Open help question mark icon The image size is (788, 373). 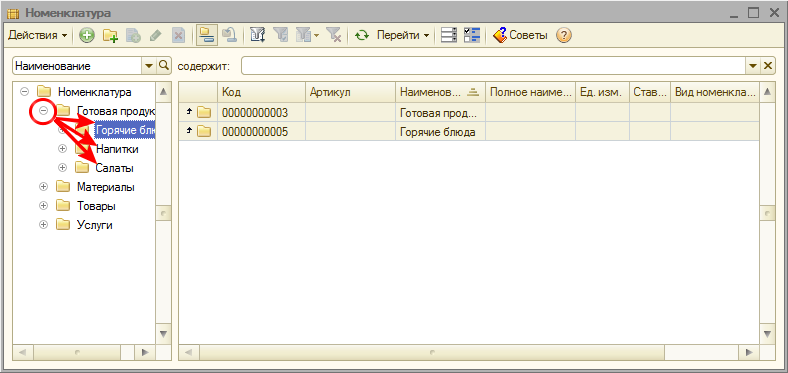[564, 36]
